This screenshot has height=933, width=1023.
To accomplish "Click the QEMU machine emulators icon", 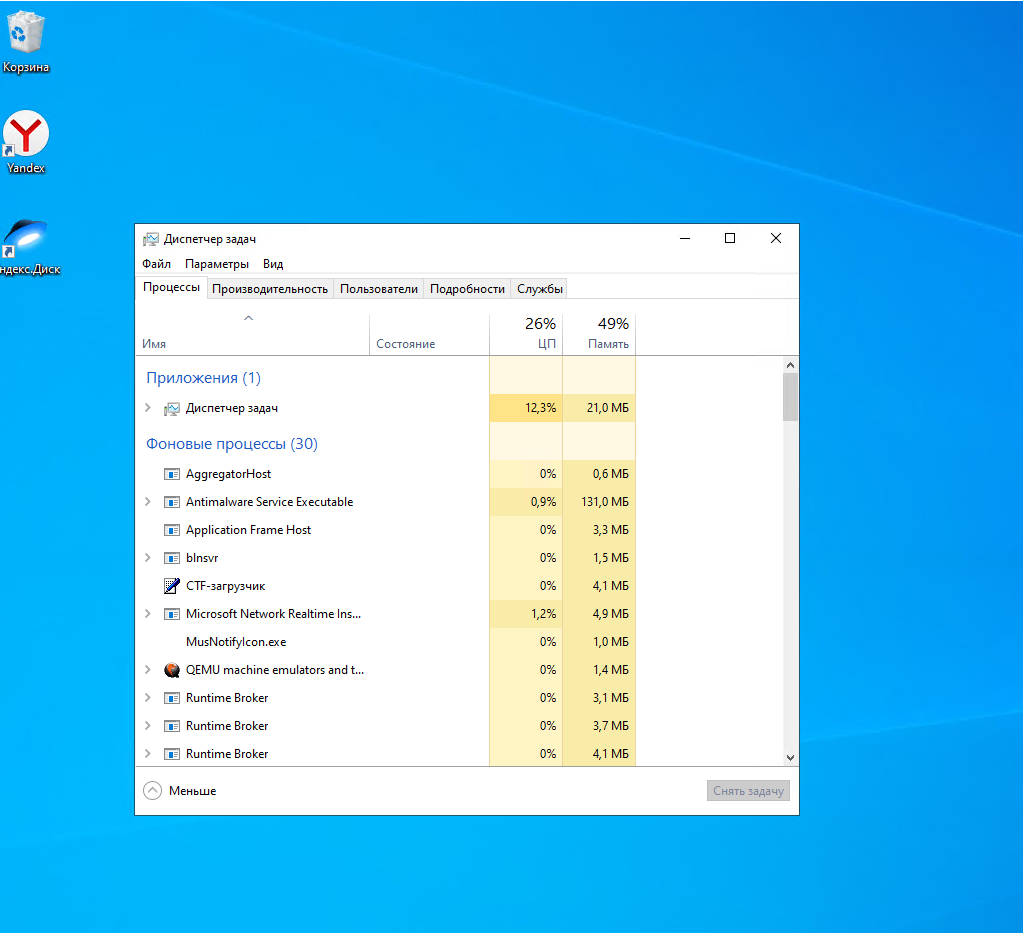I will [172, 670].
